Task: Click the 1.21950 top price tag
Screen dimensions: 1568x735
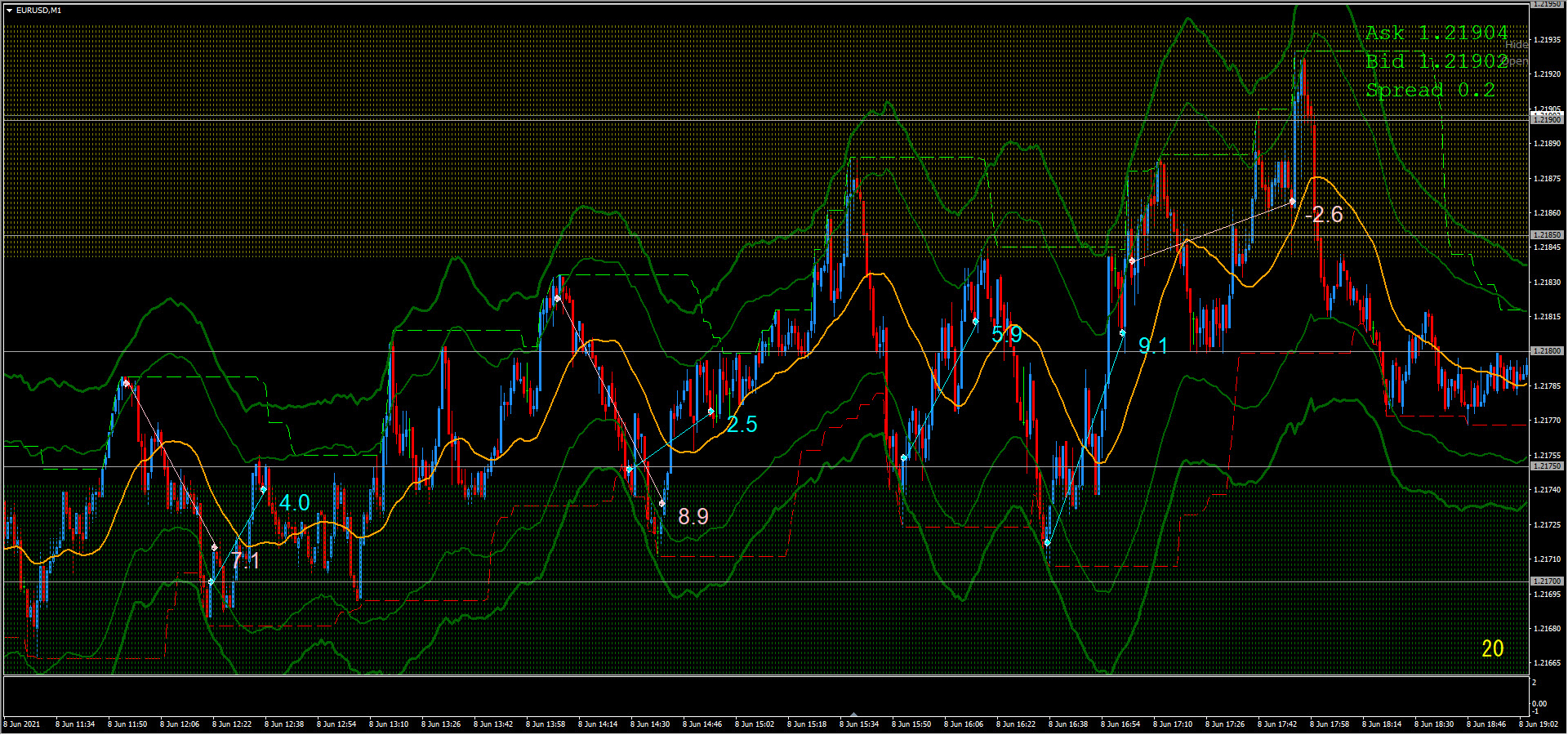Action: click(x=1546, y=4)
